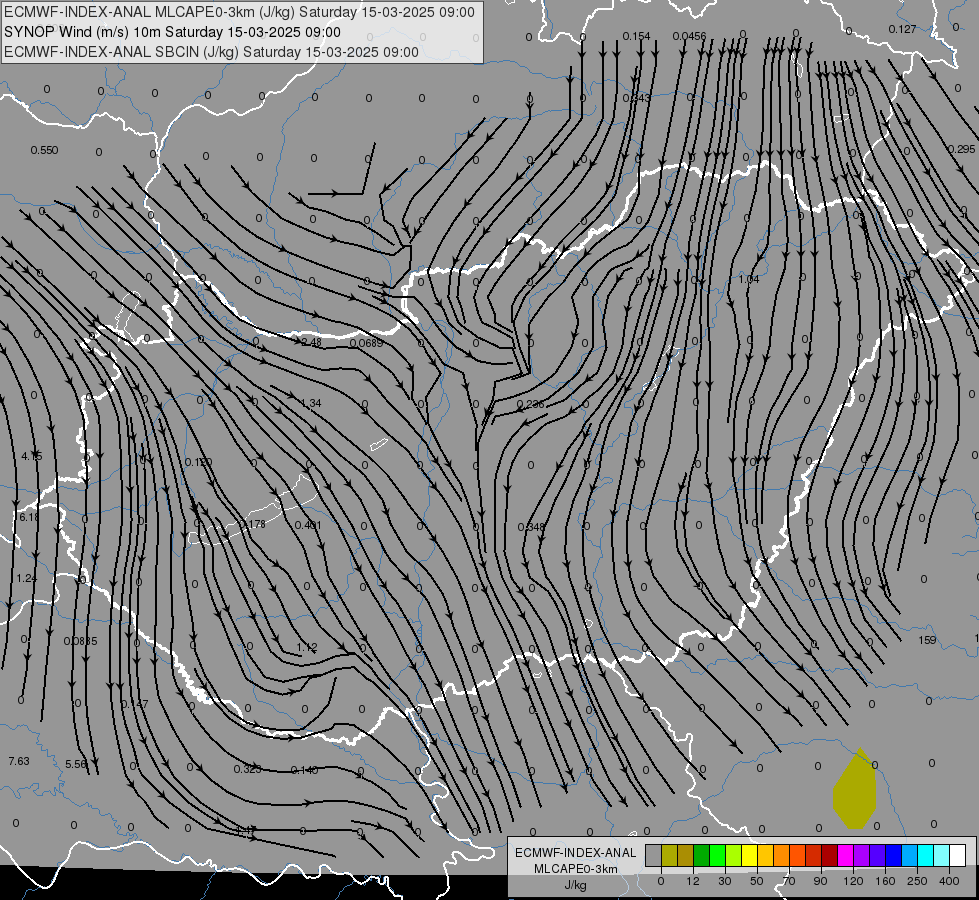Click the legend tick label 50
Image resolution: width=979 pixels, height=900 pixels.
(757, 881)
